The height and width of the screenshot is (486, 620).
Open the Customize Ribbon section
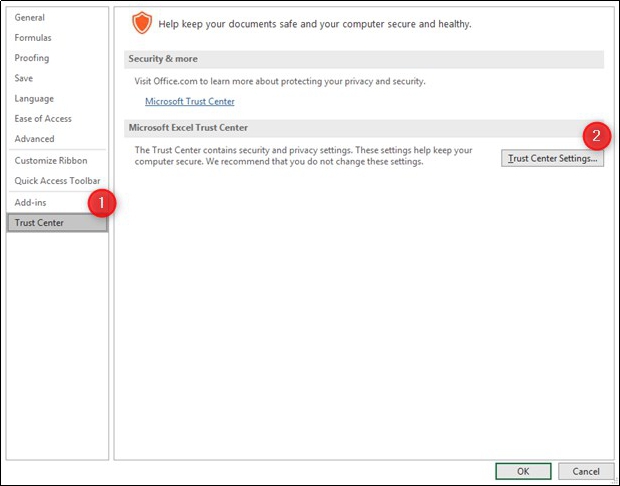pos(51,161)
